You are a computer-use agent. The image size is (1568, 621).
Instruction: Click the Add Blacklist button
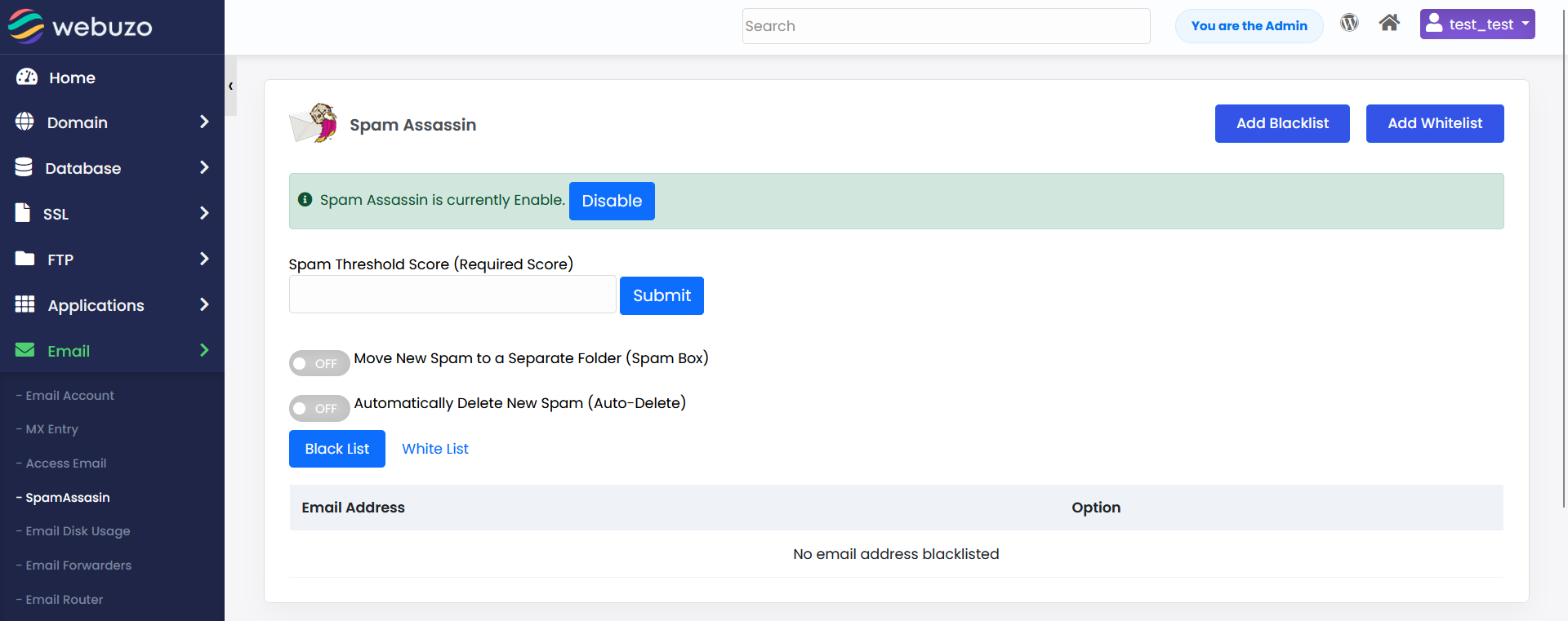click(1282, 123)
